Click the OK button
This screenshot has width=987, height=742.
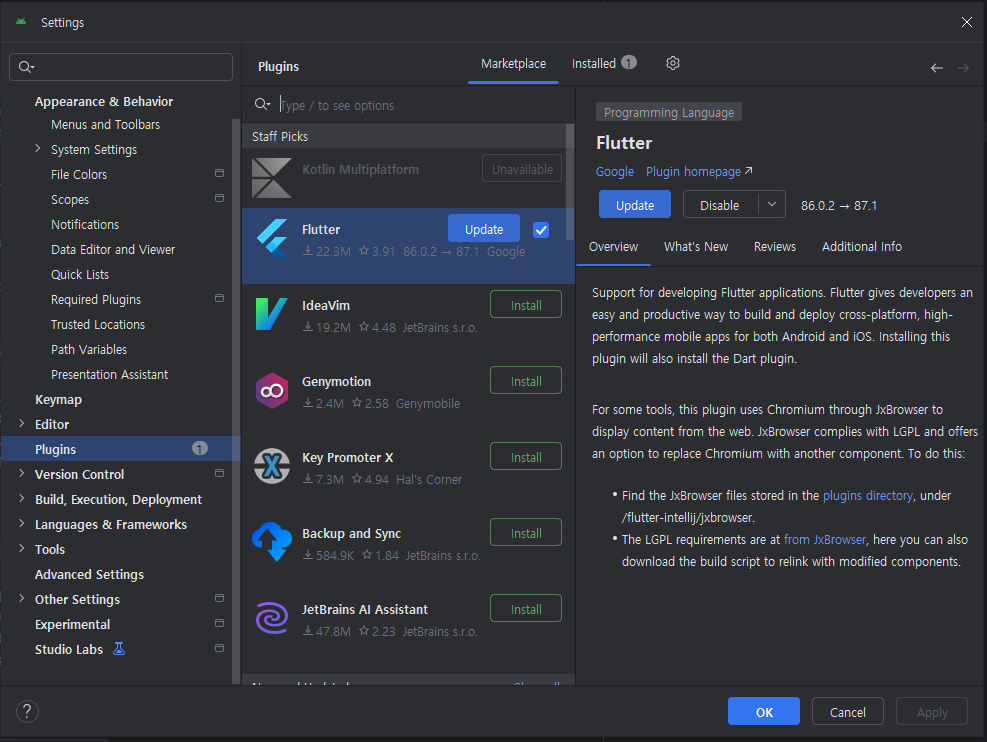pos(764,712)
